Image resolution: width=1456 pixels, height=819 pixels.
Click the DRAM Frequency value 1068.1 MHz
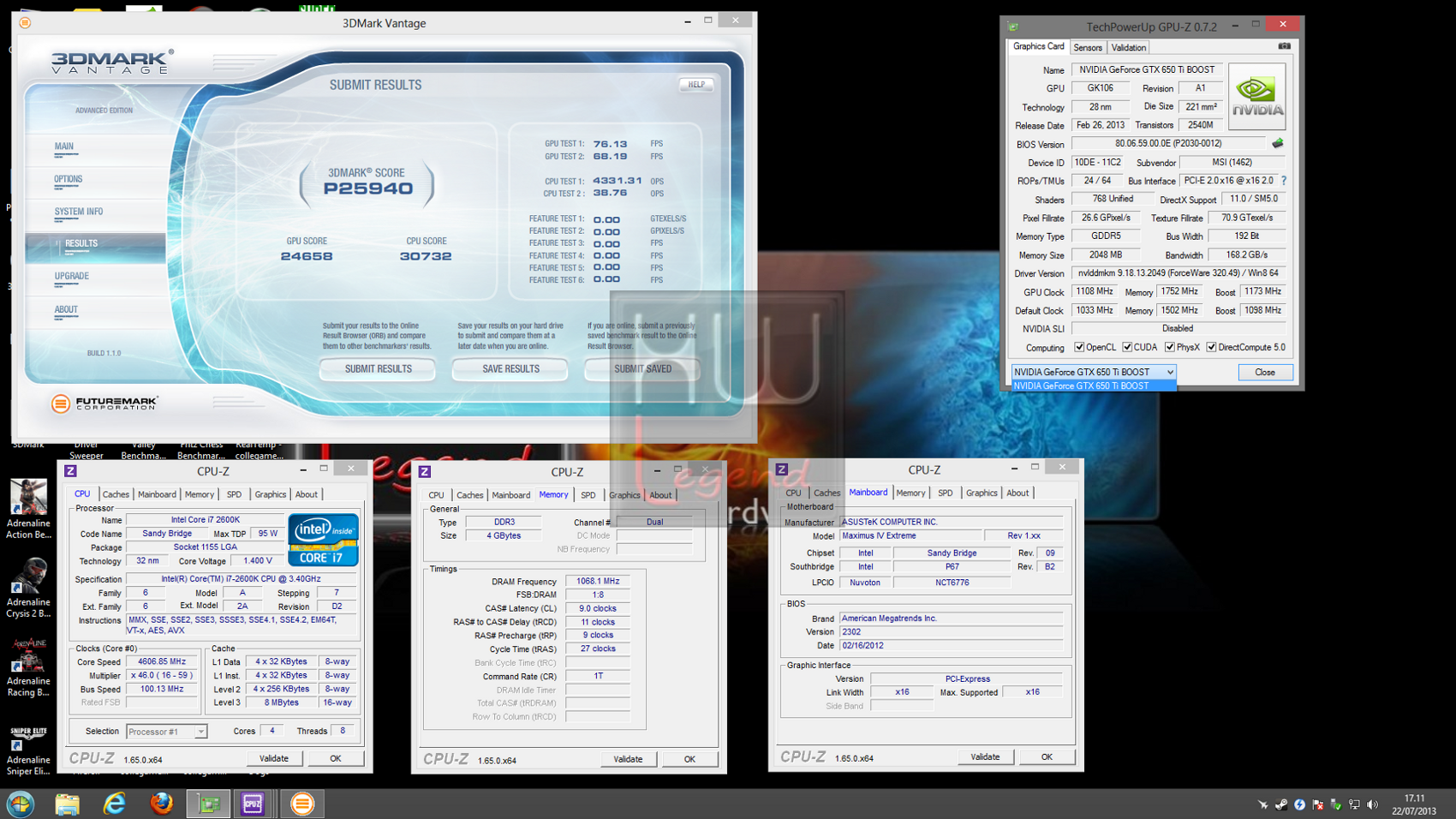pyautogui.click(x=598, y=581)
